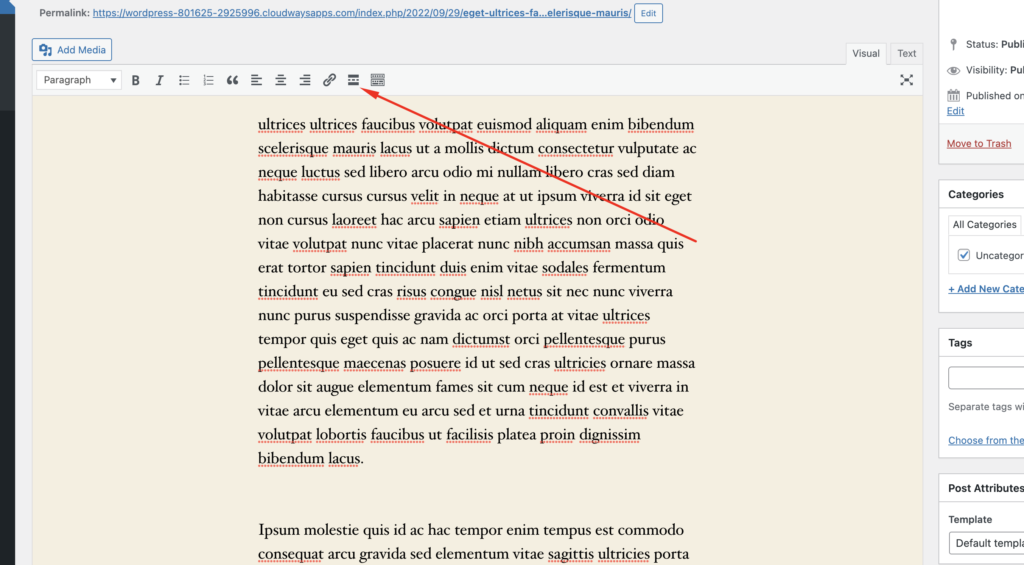Image resolution: width=1024 pixels, height=565 pixels.
Task: Align text left
Action: tap(256, 80)
